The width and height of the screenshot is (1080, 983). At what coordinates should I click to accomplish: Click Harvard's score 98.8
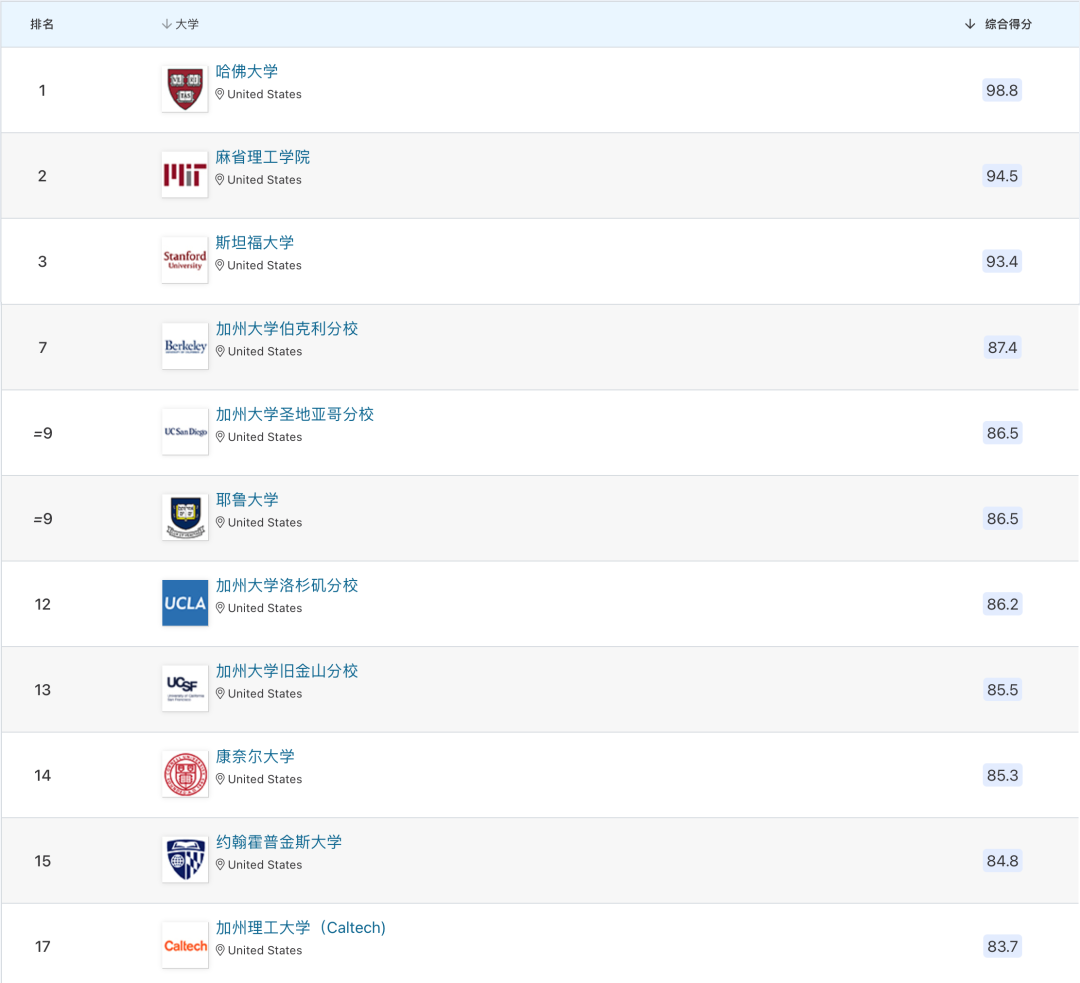click(x=1001, y=90)
